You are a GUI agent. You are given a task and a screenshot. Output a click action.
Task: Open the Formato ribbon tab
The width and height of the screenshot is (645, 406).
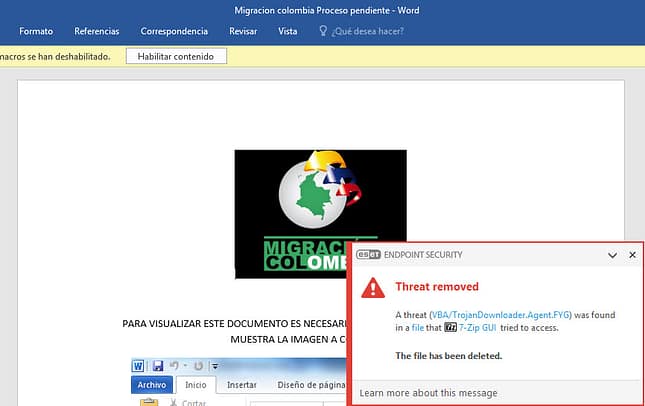(36, 31)
